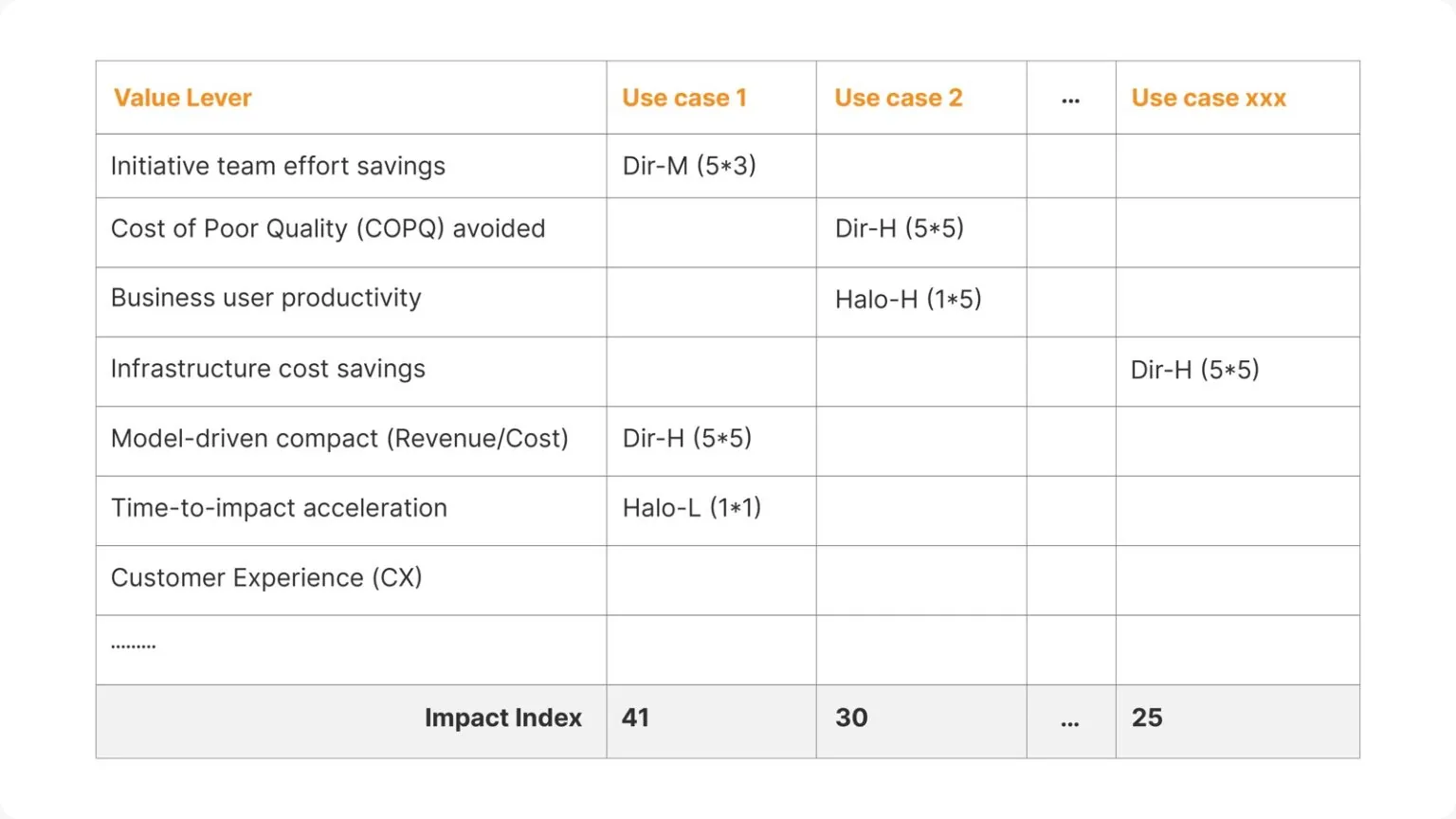Click the ellipsis column header
The width and height of the screenshot is (1456, 819).
(1070, 100)
